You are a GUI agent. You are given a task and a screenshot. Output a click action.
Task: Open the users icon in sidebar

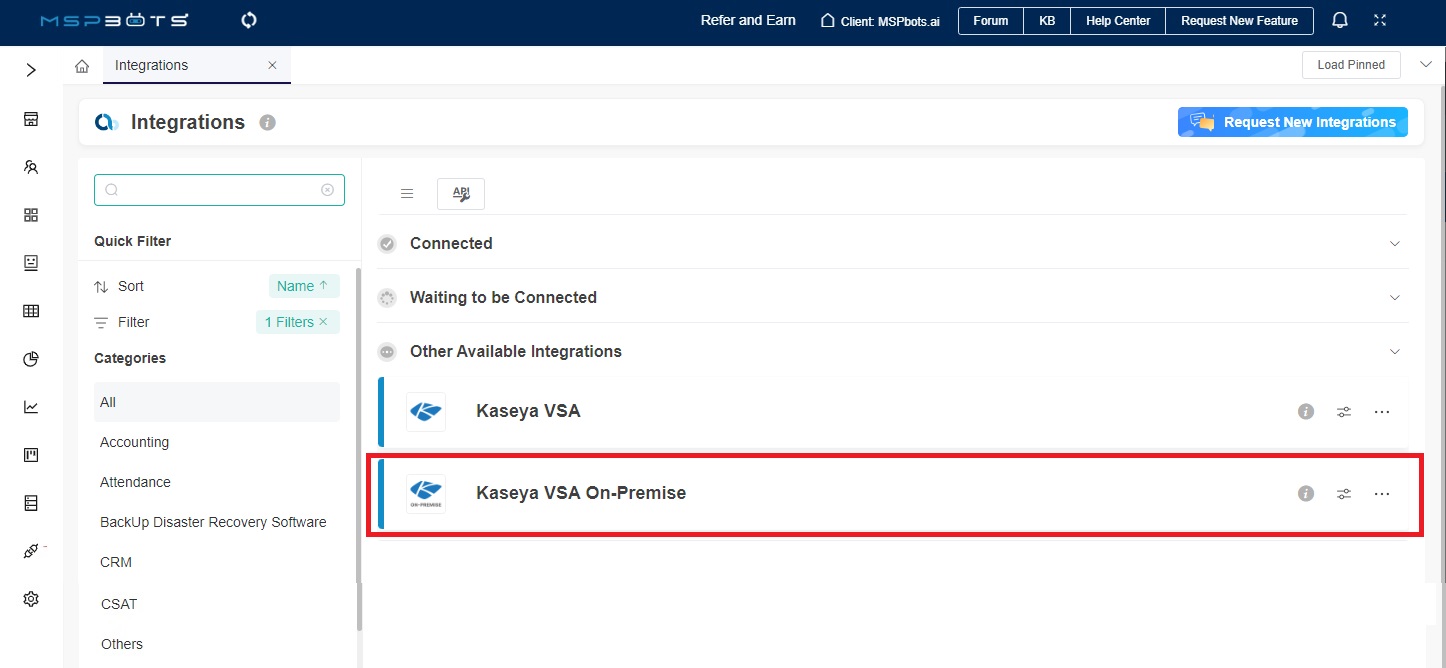pos(31,167)
